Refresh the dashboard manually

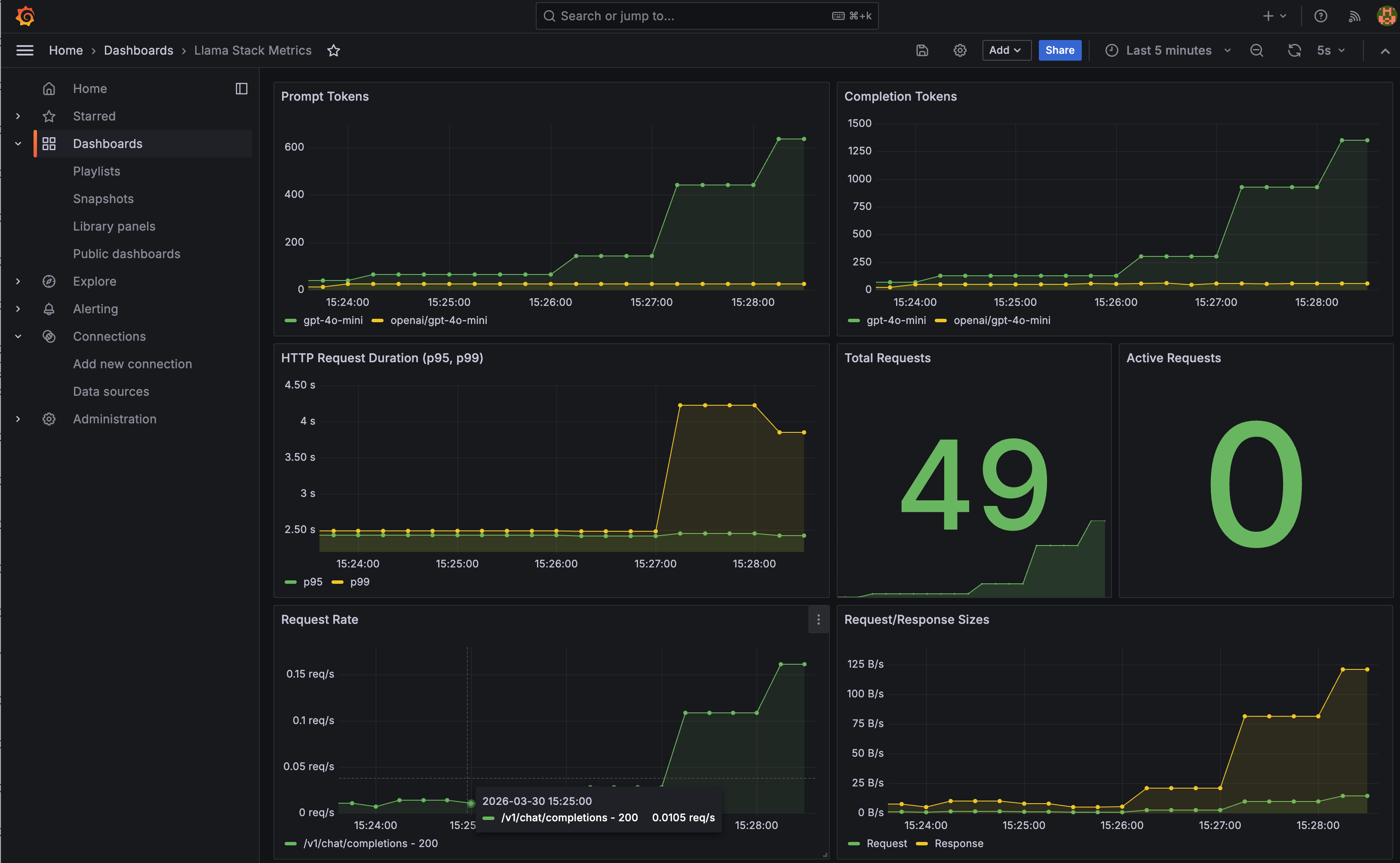click(x=1294, y=50)
